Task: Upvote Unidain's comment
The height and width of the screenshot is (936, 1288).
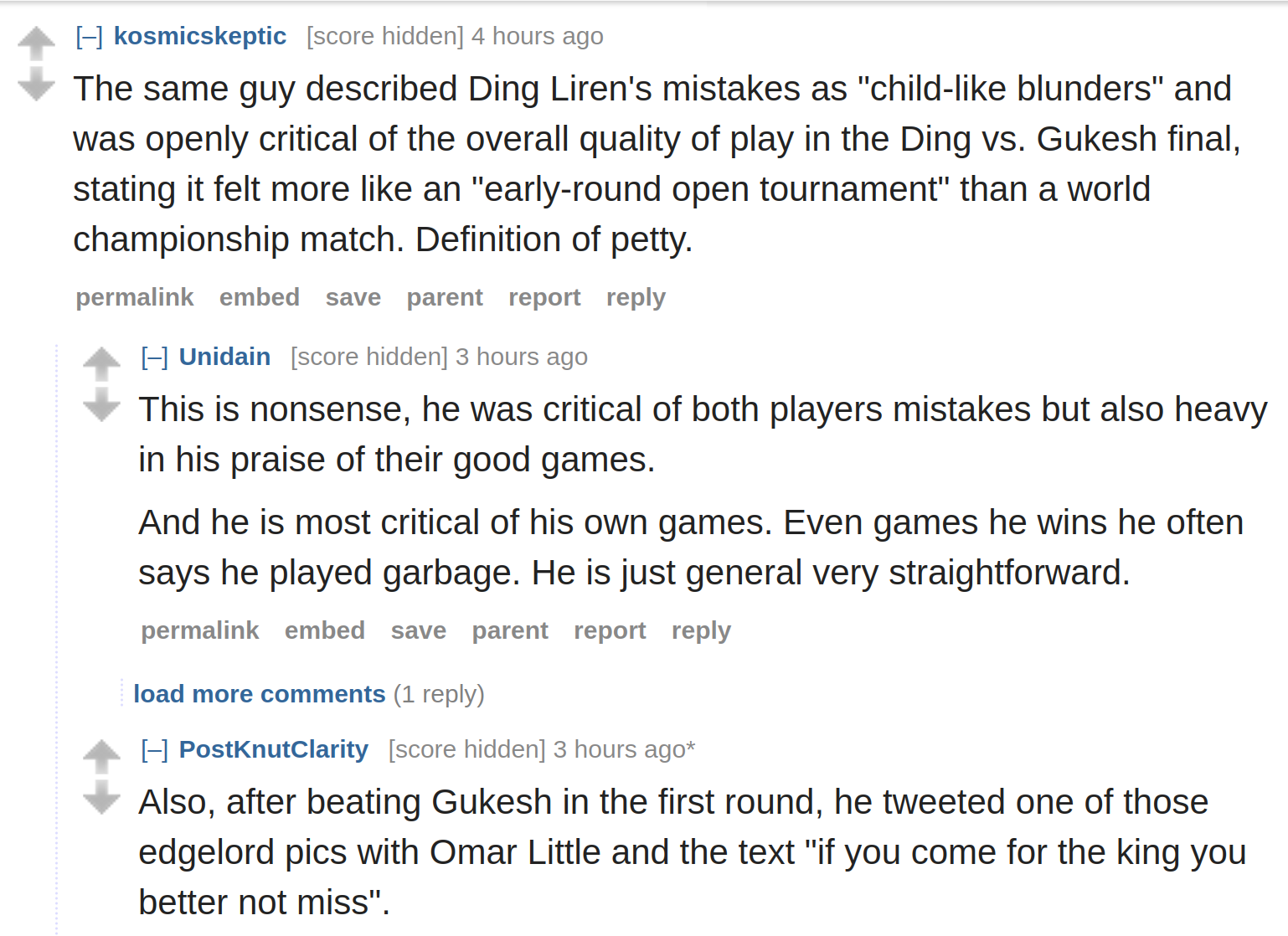Action: (101, 364)
